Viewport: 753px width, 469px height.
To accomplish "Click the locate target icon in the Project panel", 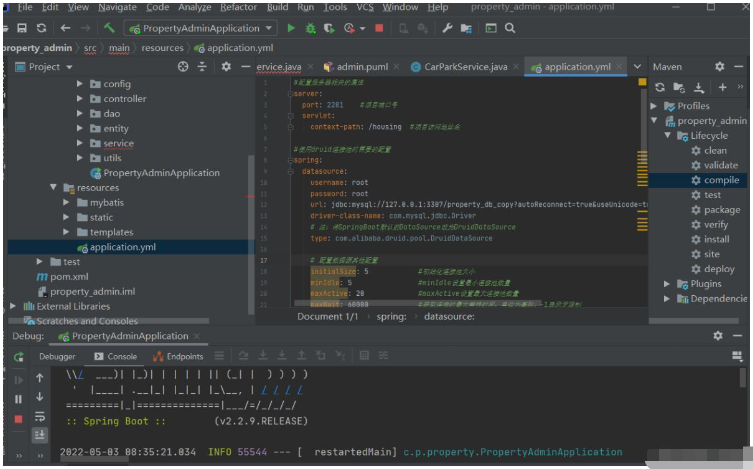I will 183,67.
